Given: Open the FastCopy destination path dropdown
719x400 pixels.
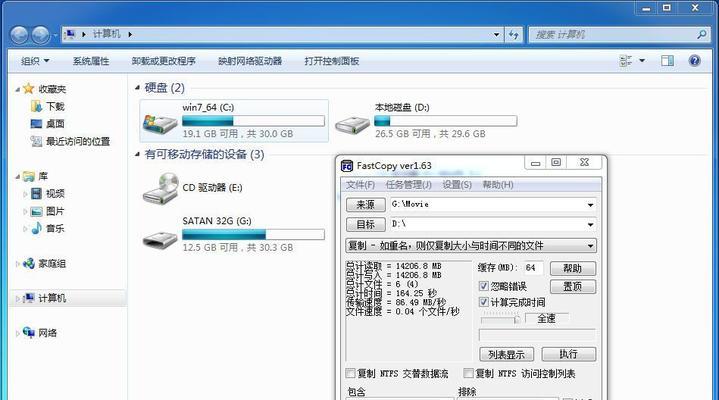Looking at the screenshot, I should (x=591, y=224).
